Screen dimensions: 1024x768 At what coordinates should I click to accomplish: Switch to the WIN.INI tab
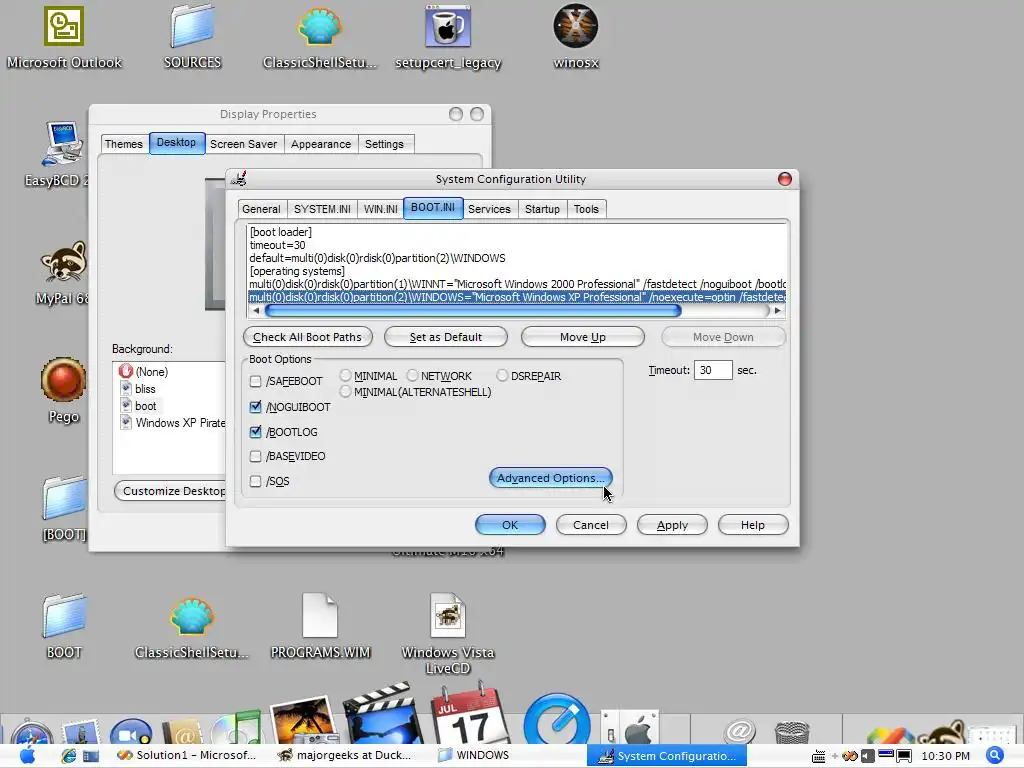pyautogui.click(x=381, y=209)
